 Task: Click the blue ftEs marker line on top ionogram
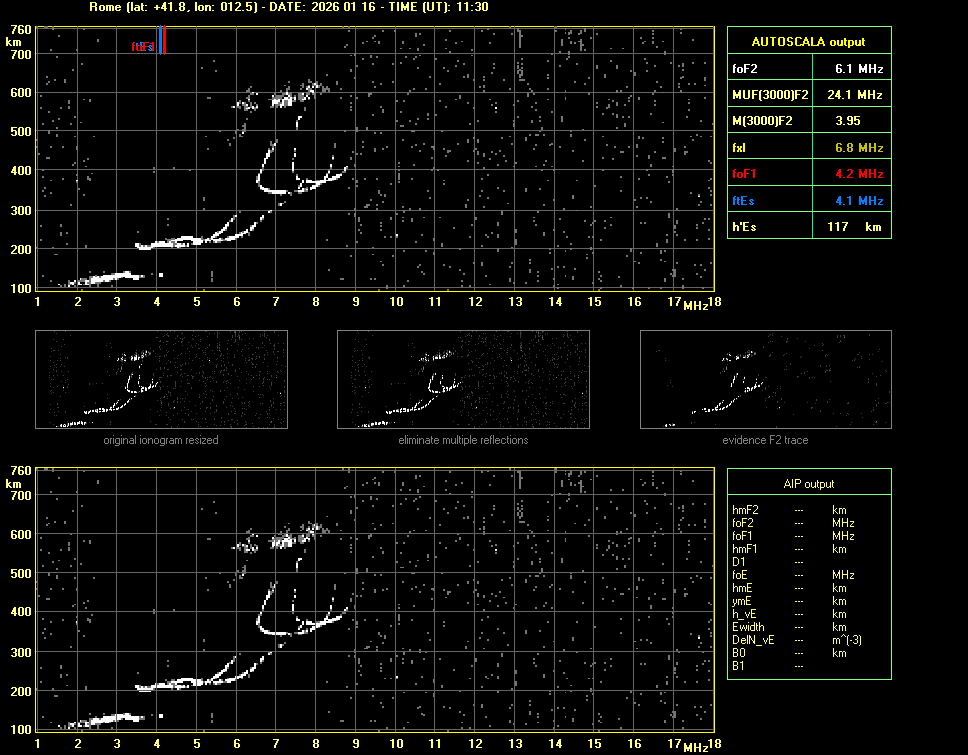pos(160,40)
